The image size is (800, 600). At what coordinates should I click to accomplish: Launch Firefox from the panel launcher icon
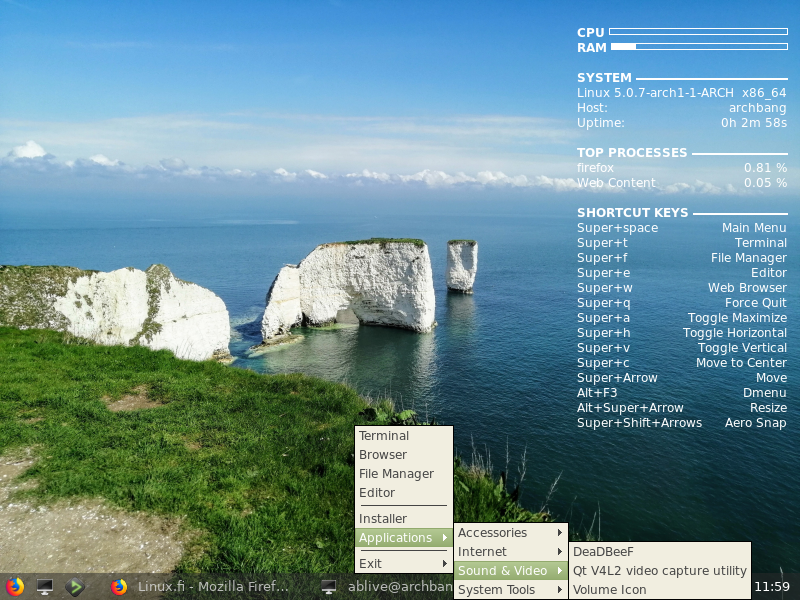(x=15, y=587)
